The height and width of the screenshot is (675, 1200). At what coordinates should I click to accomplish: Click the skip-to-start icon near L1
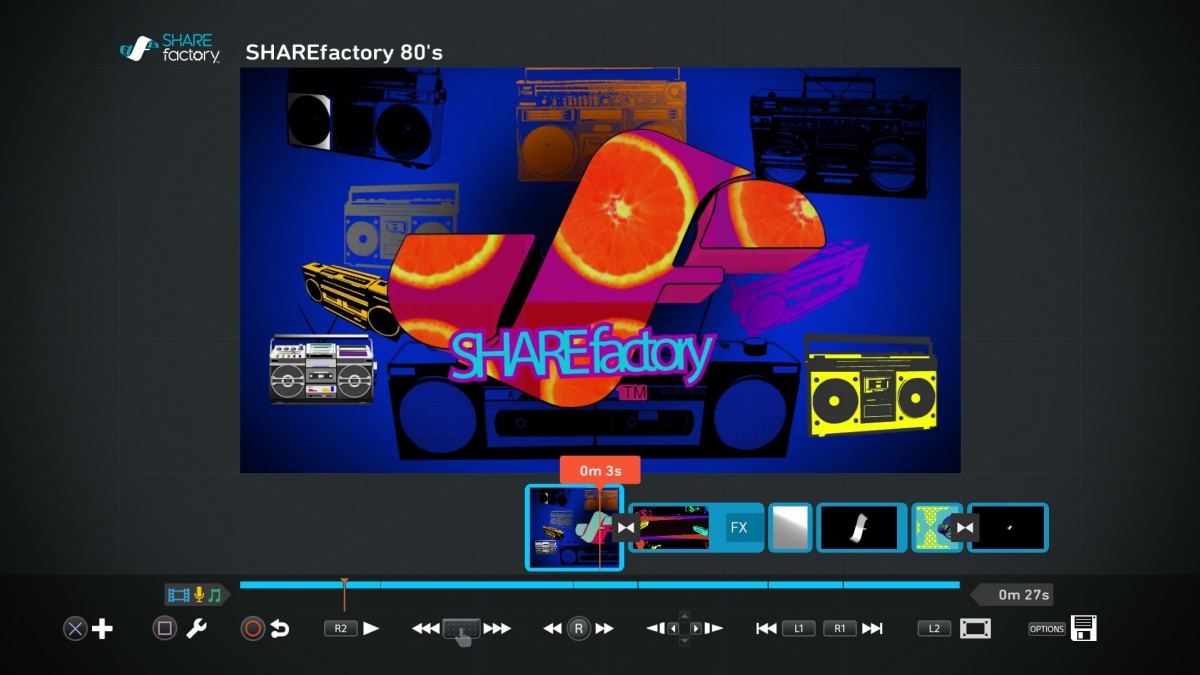point(766,628)
